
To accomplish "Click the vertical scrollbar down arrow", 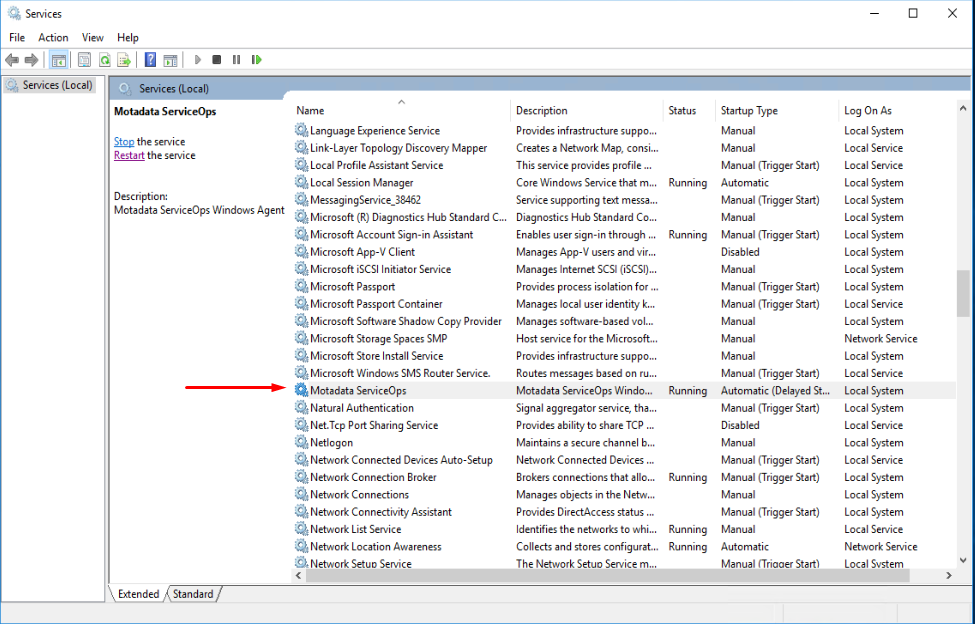I will [x=963, y=560].
